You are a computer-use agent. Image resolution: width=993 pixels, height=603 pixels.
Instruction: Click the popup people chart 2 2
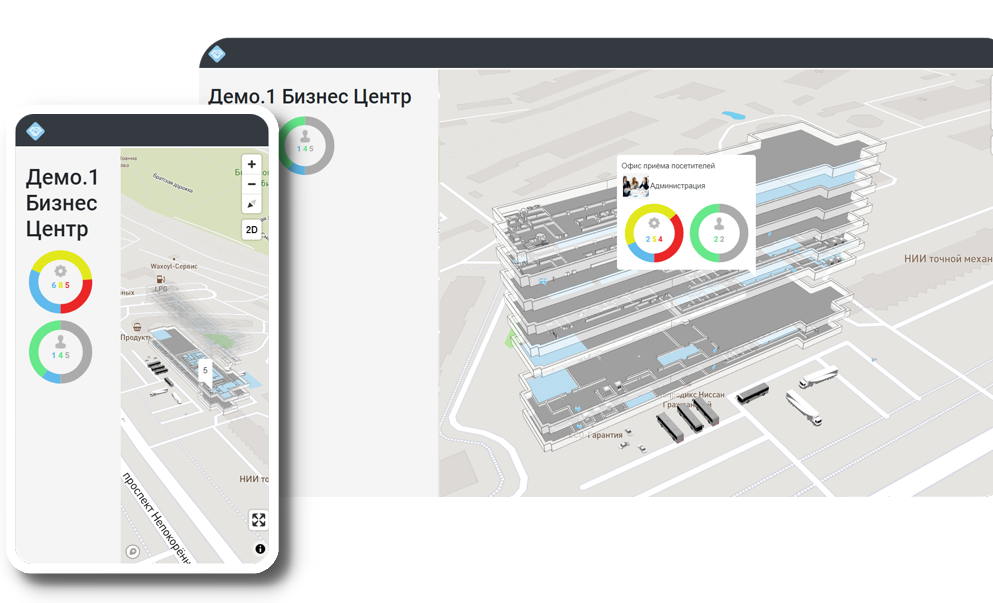(719, 233)
